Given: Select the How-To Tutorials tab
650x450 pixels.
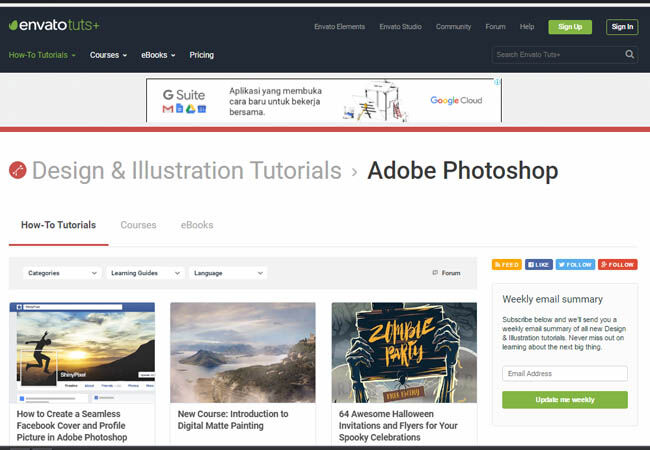Looking at the screenshot, I should tap(58, 225).
